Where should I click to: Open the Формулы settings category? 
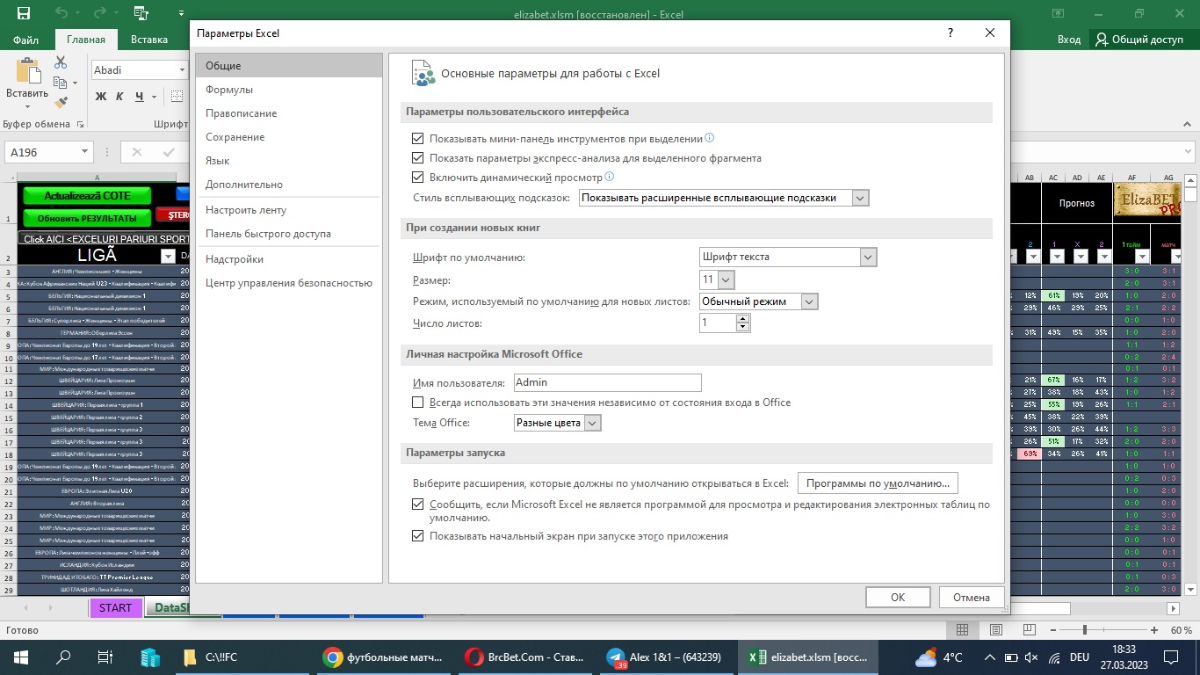[x=229, y=90]
